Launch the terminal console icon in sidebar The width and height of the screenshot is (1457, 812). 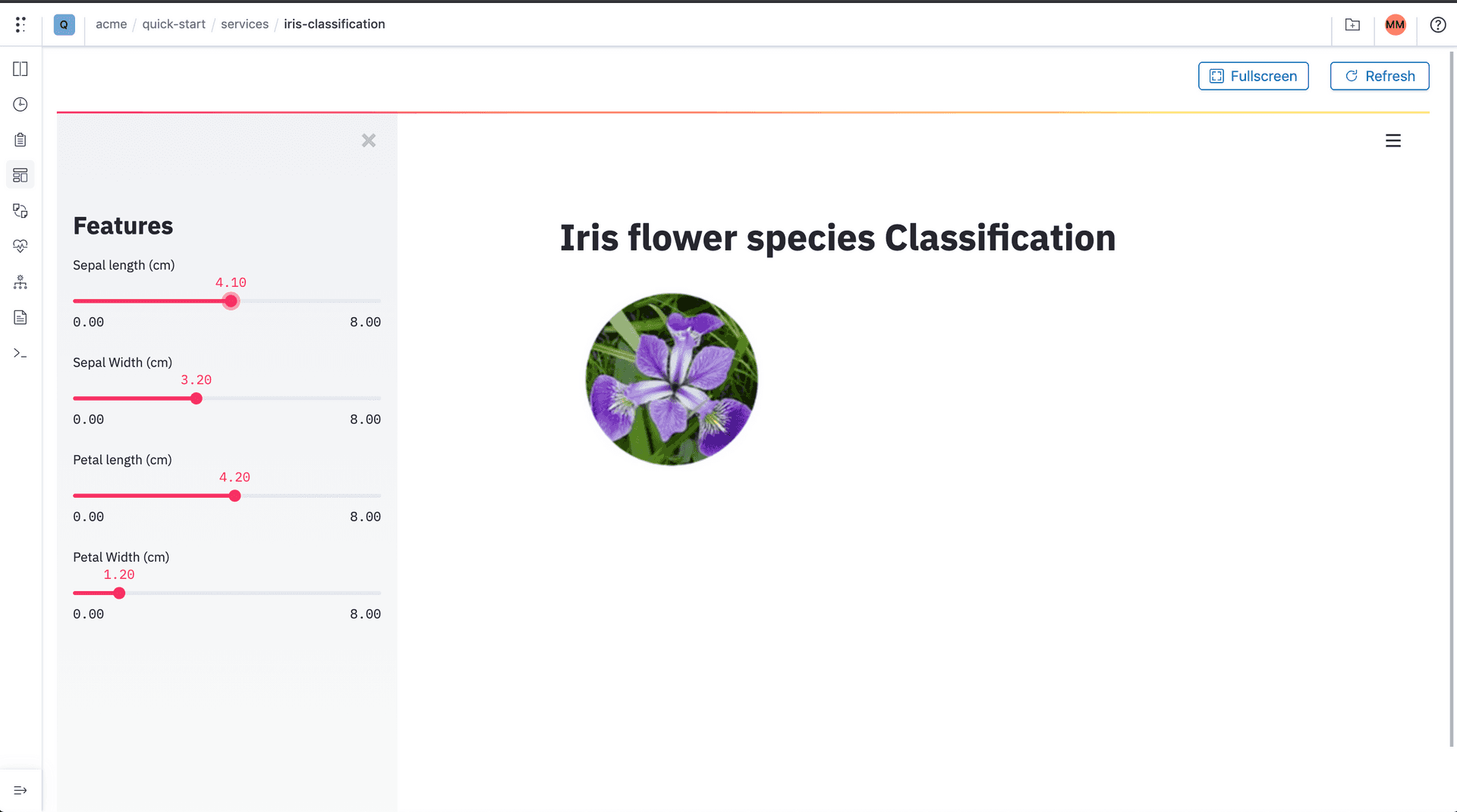point(20,352)
